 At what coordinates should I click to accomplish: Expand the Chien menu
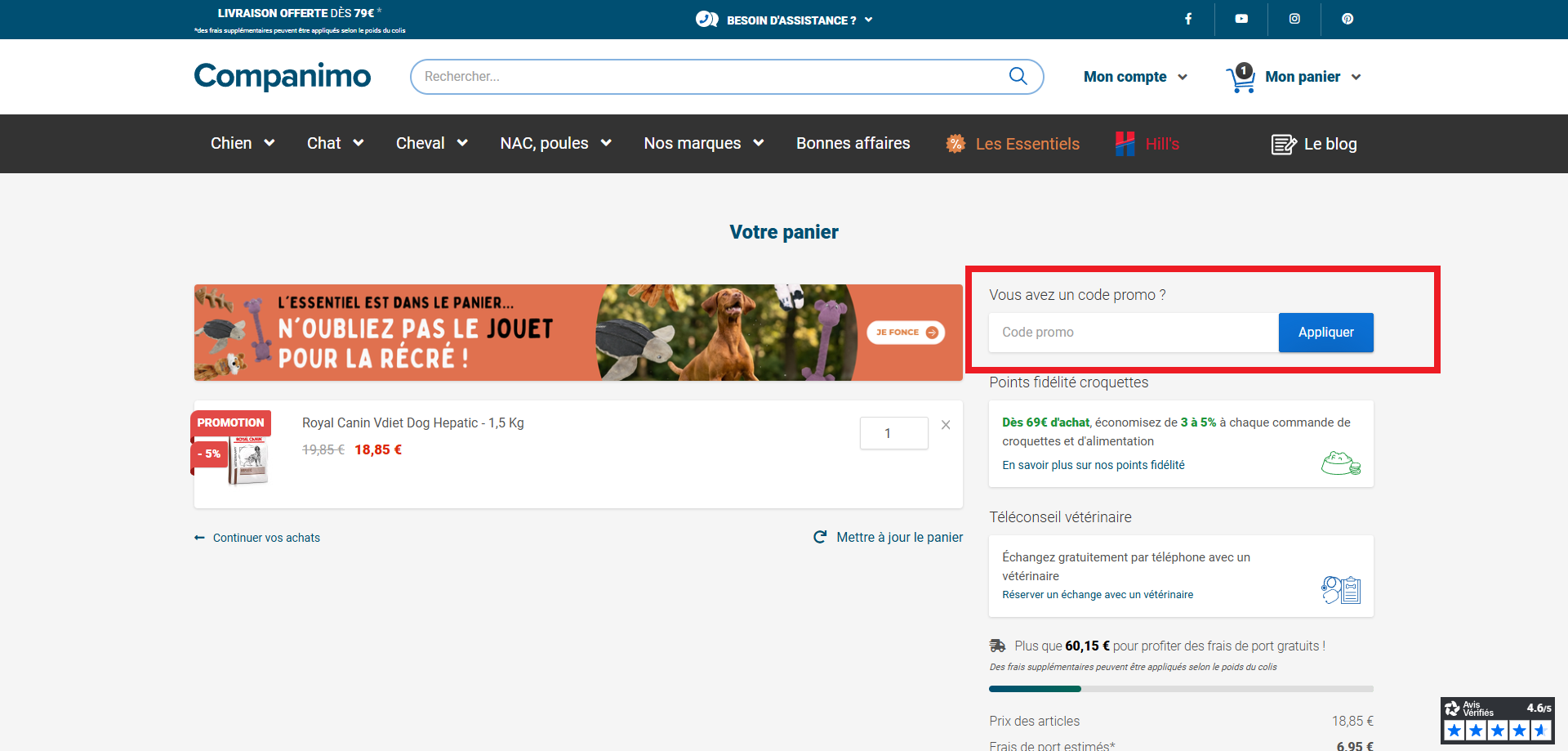(x=243, y=143)
